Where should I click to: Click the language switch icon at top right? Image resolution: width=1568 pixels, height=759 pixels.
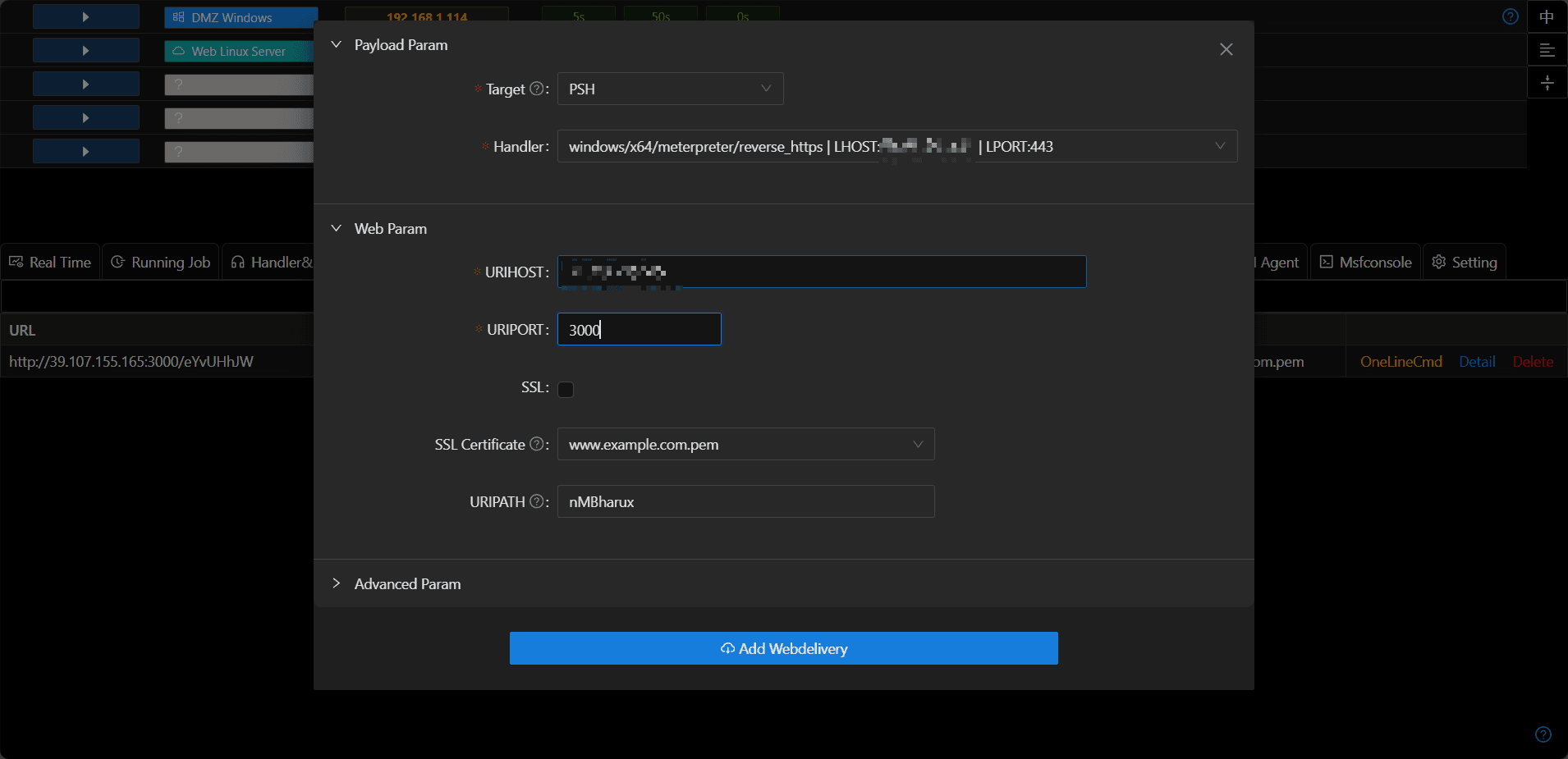(1547, 16)
